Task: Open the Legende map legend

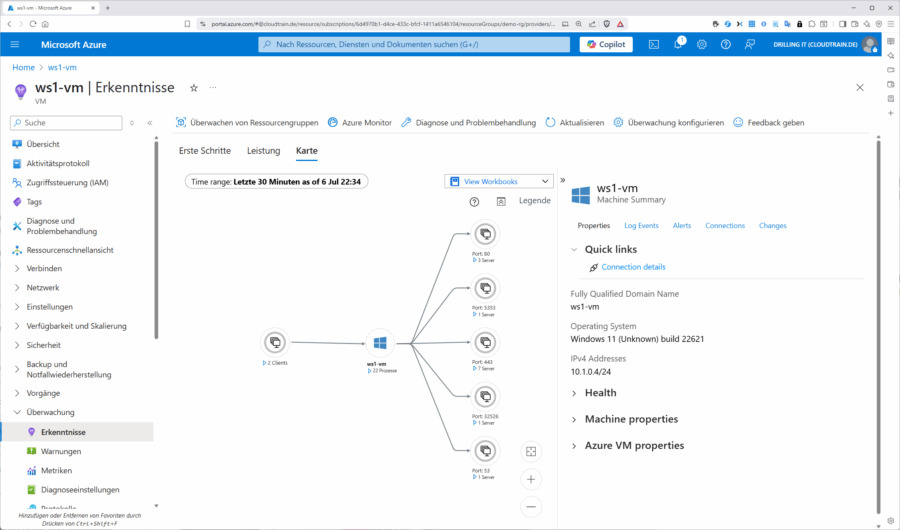Action: [534, 200]
